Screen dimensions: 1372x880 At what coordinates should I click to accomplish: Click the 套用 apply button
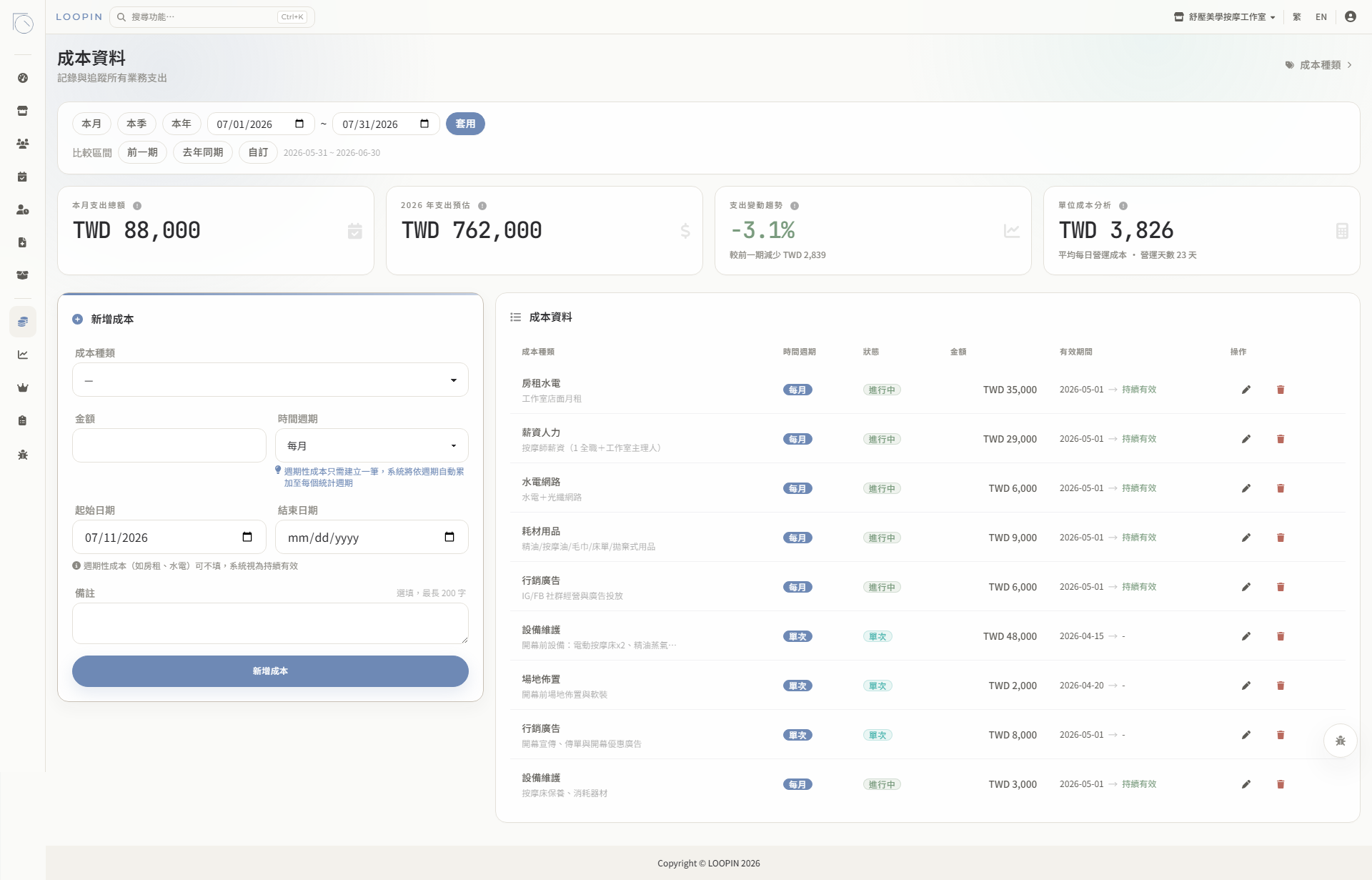(465, 124)
